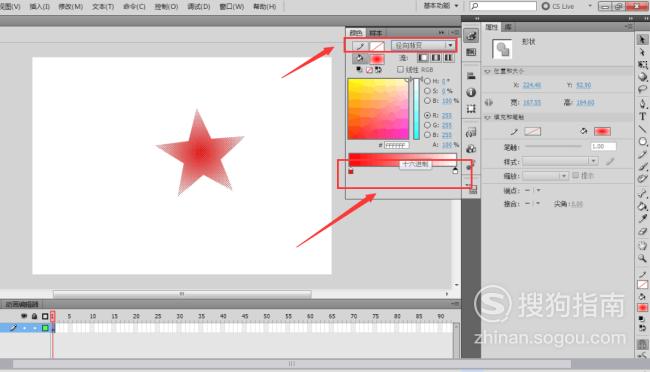Set black and white default colors
The width and height of the screenshot is (650, 372).
(x=359, y=70)
